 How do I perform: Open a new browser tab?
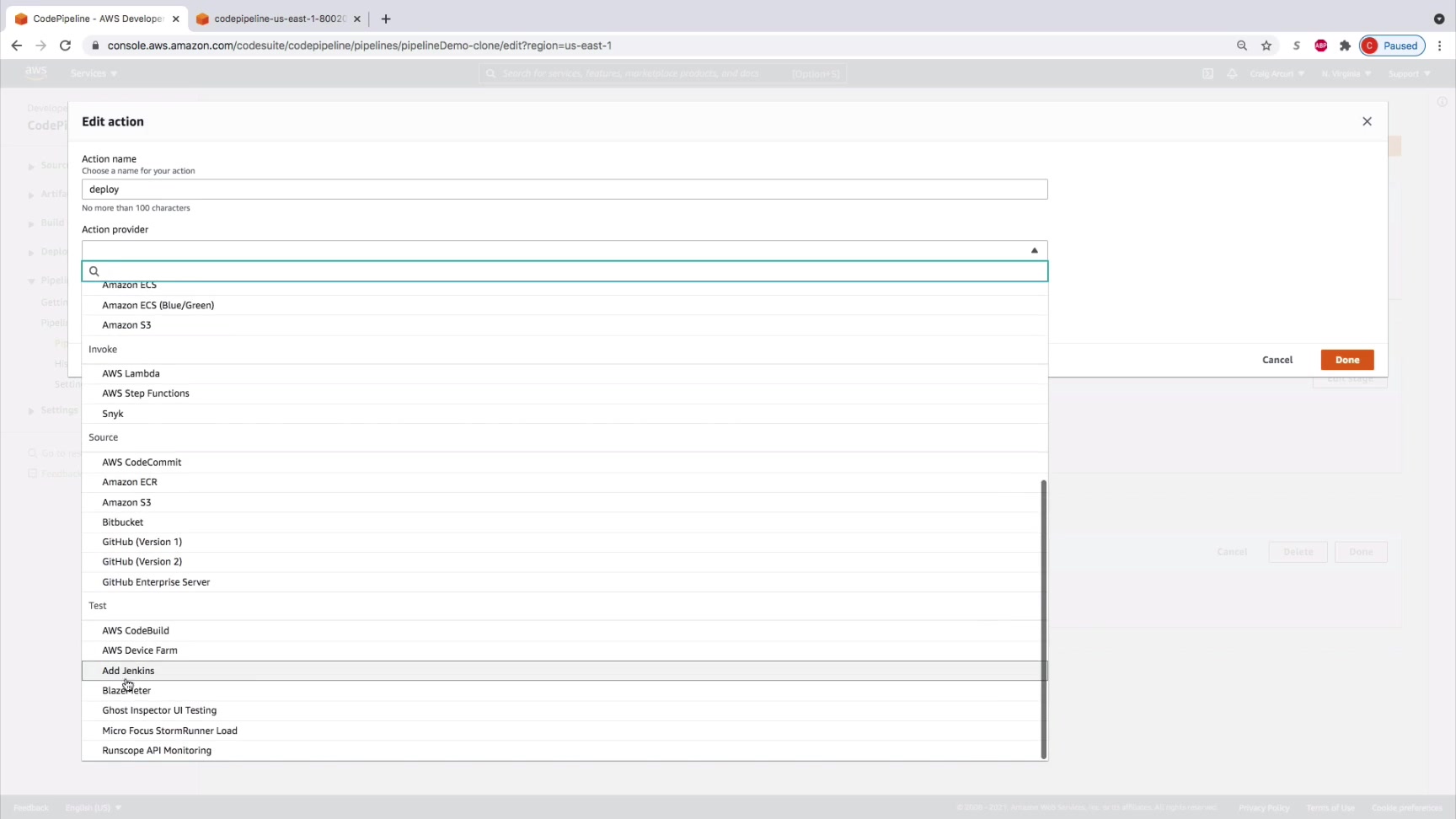point(386,19)
